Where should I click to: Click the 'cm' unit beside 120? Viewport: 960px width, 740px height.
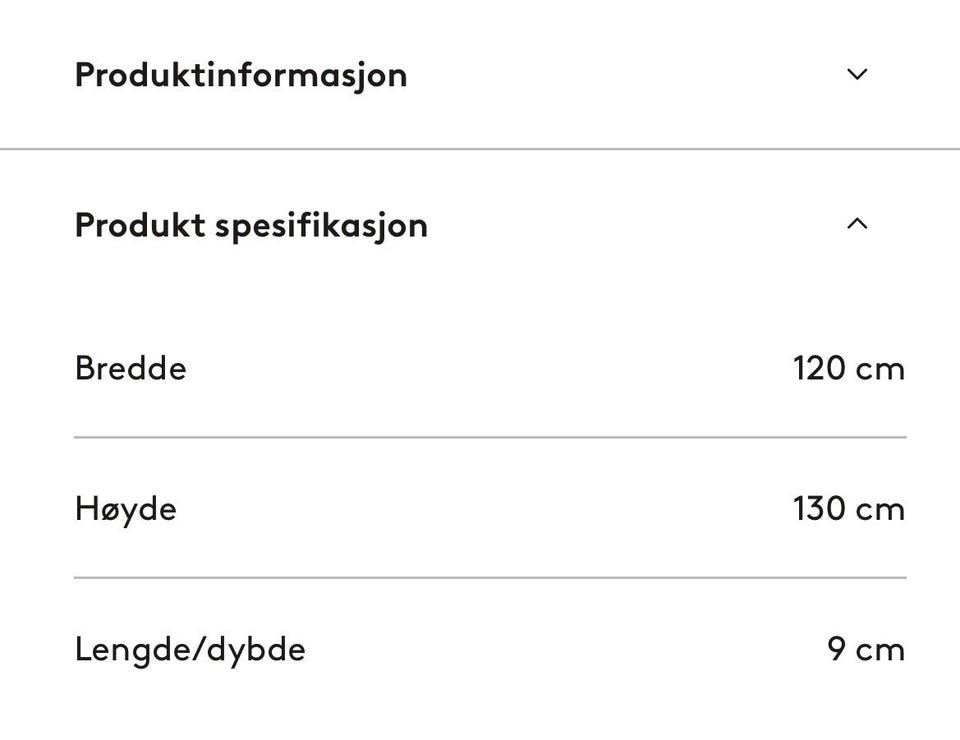pyautogui.click(x=880, y=369)
